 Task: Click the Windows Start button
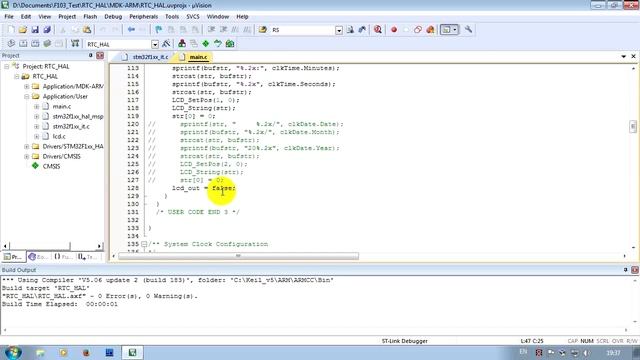(x=13, y=352)
